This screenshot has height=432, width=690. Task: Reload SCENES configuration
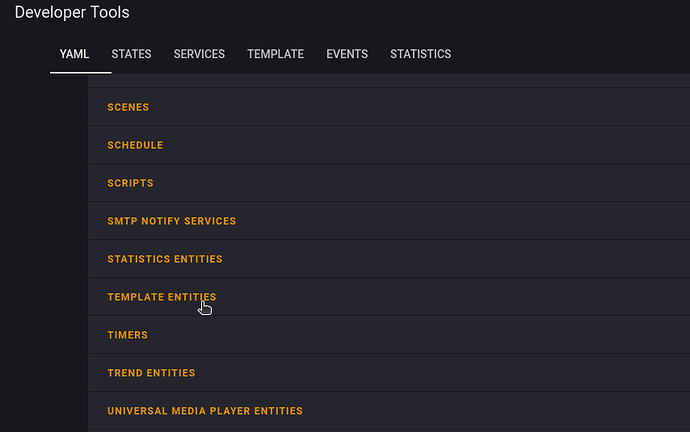pyautogui.click(x=128, y=107)
